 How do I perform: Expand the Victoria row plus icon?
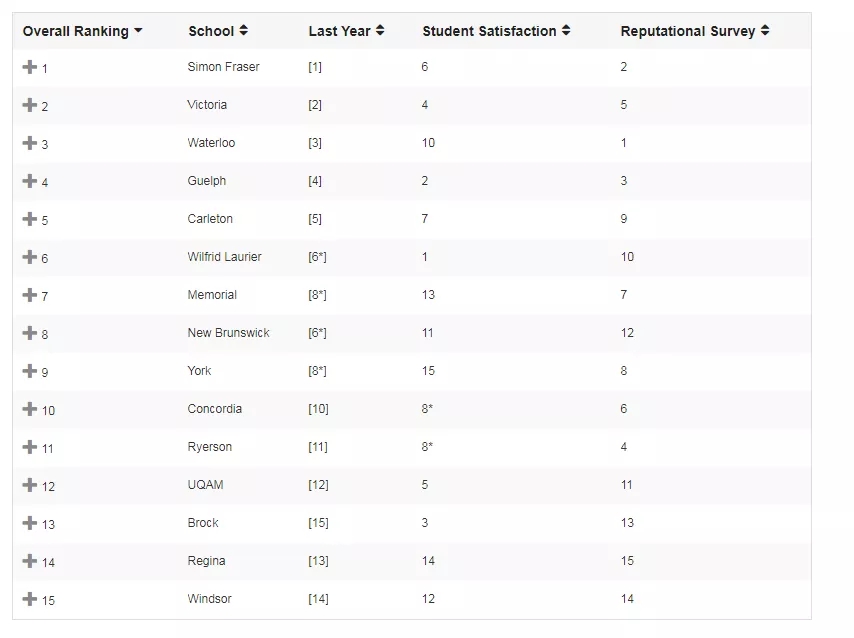pyautogui.click(x=29, y=105)
